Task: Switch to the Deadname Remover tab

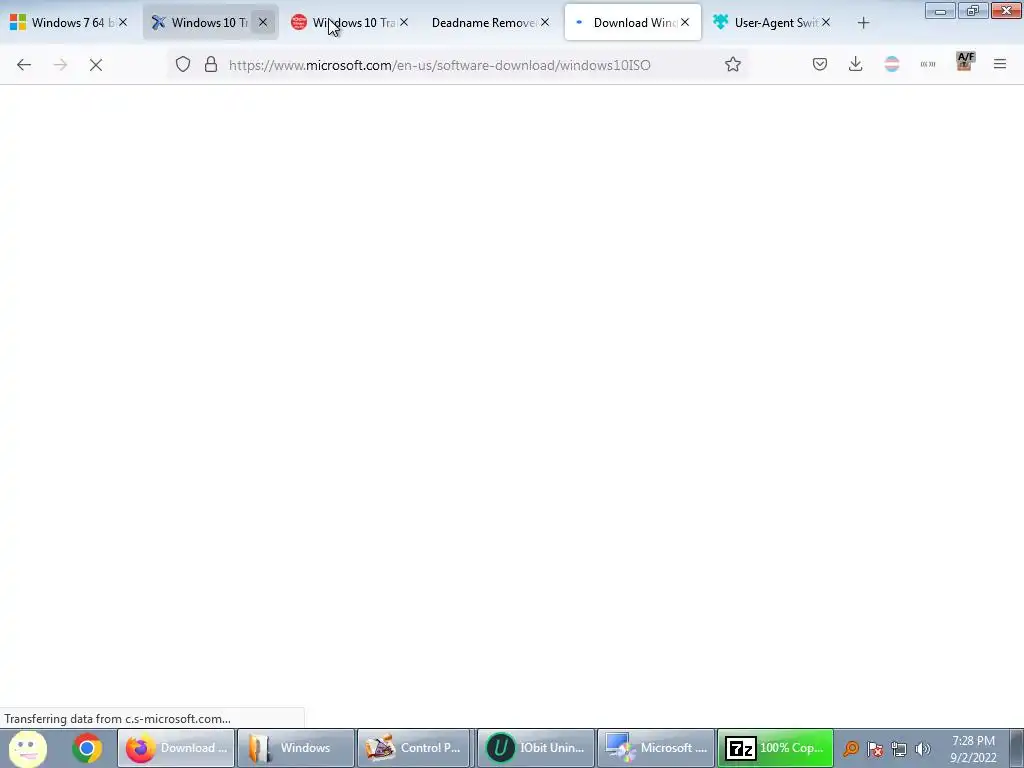Action: pyautogui.click(x=491, y=22)
